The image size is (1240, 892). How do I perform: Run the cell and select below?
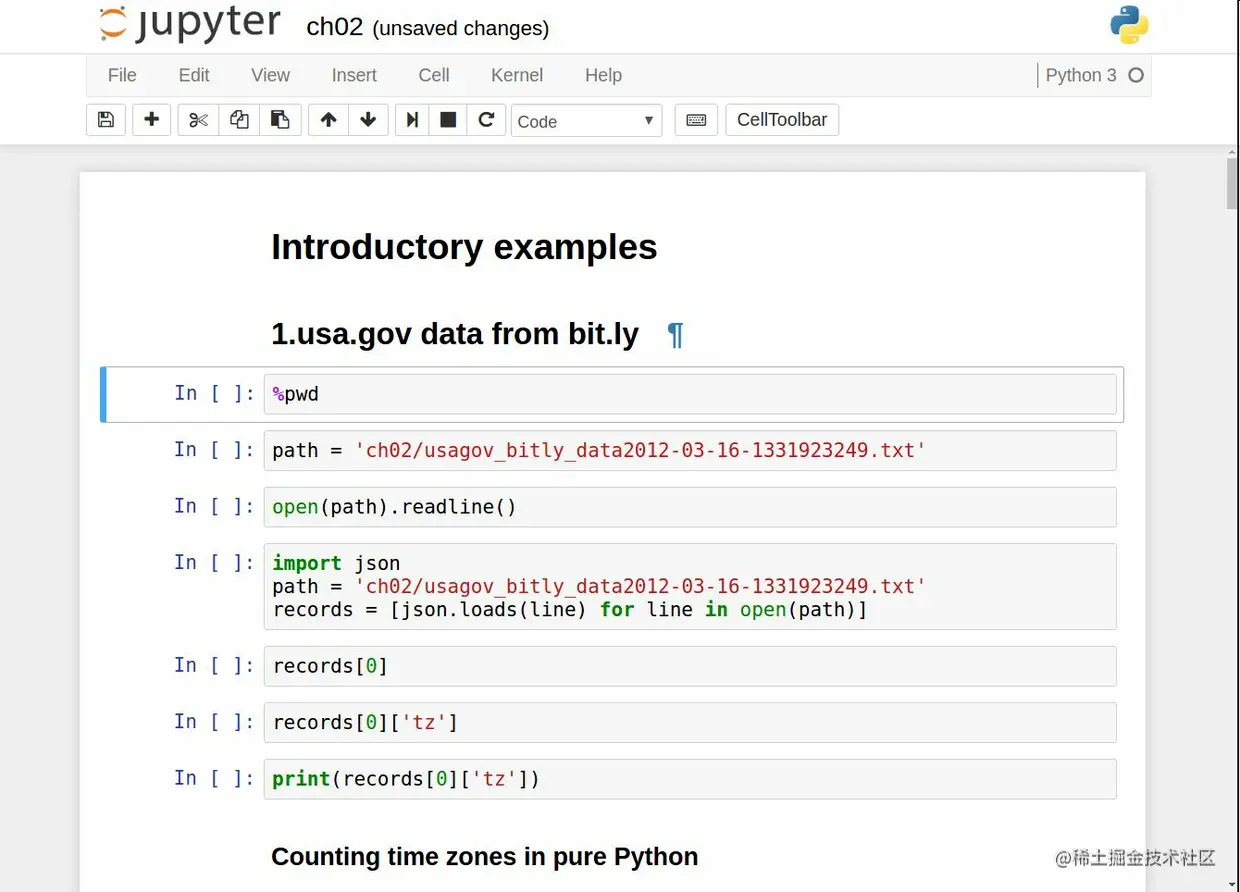(412, 120)
